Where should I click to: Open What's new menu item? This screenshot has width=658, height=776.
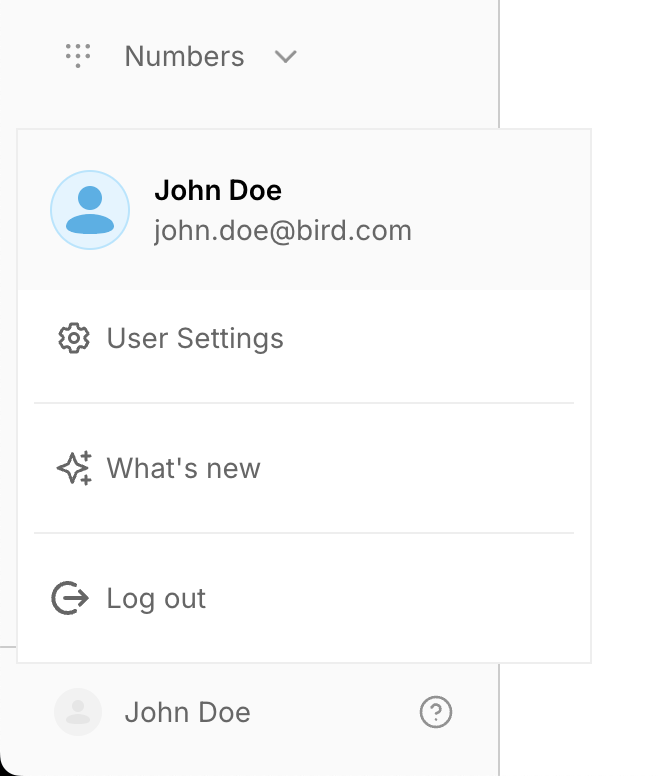click(x=304, y=468)
